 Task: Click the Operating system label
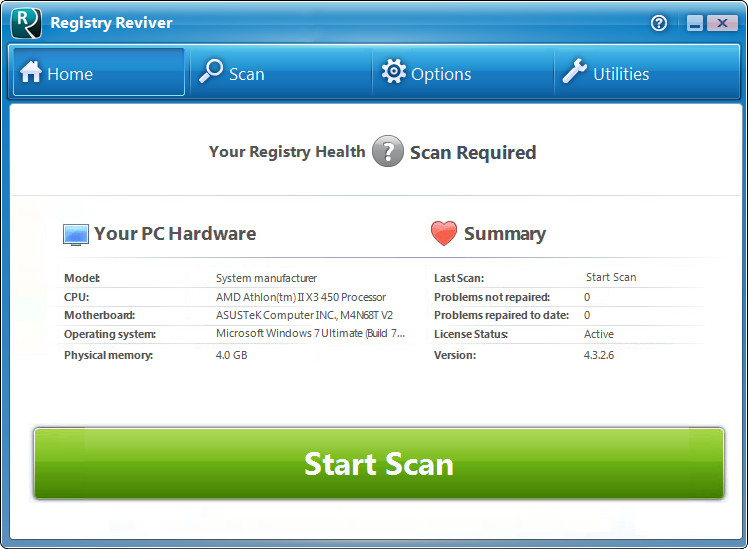pos(110,334)
